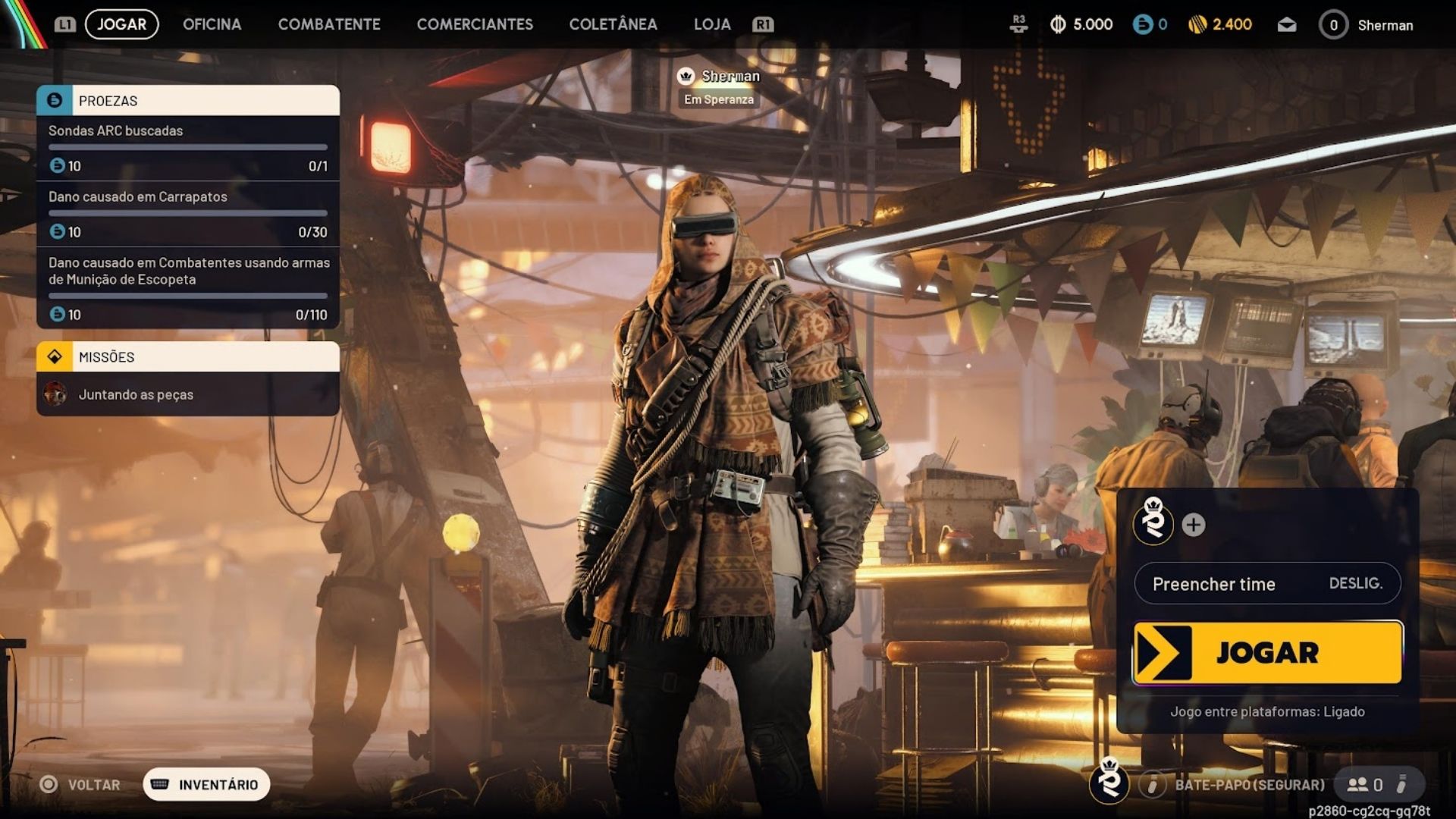Switch to the Oficina tab
Screen dimensions: 1456x819
pyautogui.click(x=212, y=24)
